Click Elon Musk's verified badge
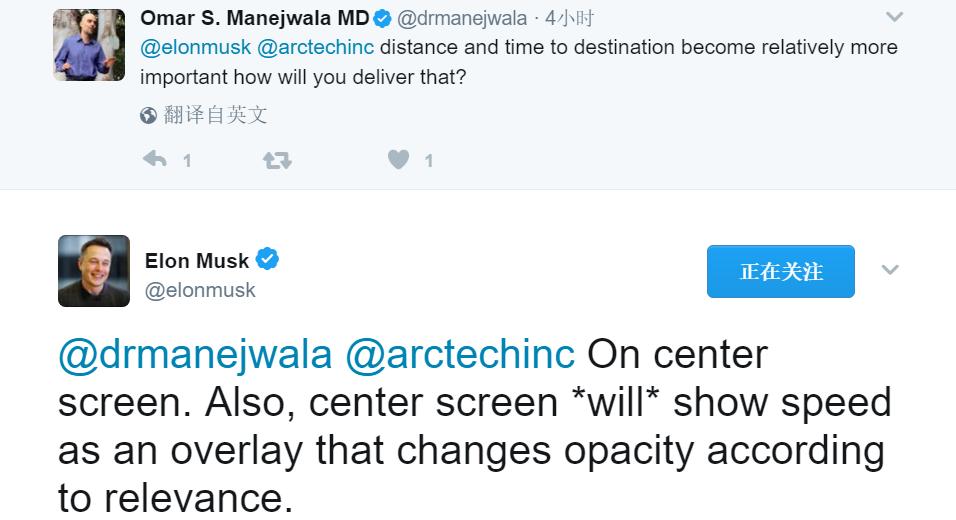The image size is (956, 520). [267, 260]
